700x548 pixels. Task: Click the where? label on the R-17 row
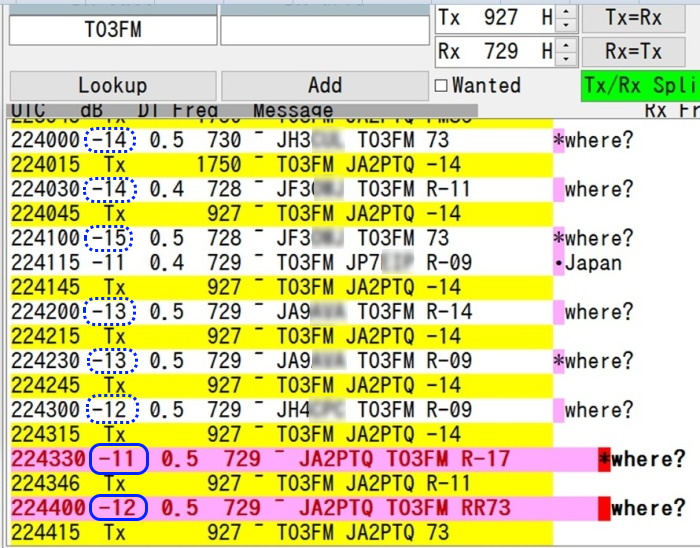pos(648,459)
